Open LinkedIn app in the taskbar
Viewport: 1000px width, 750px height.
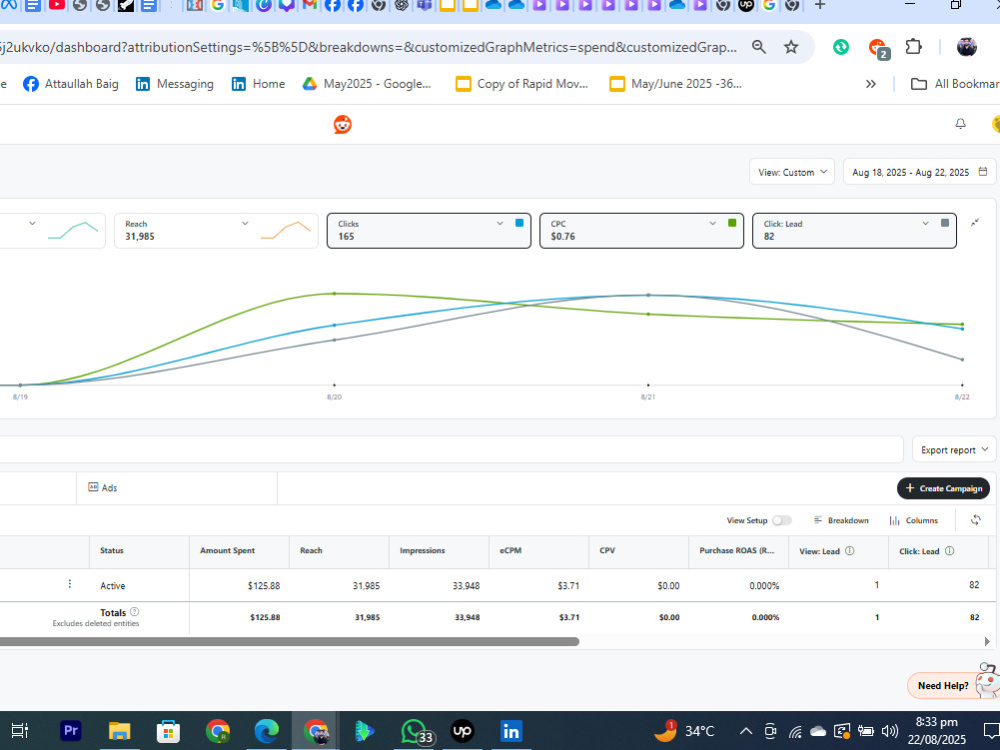[511, 731]
